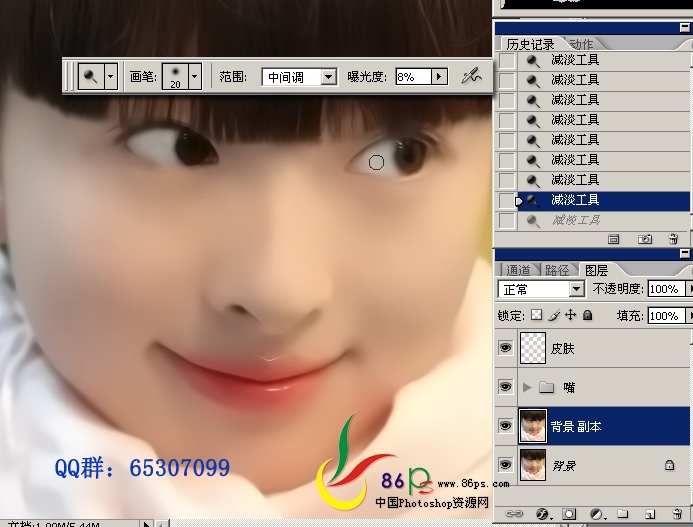Delete the current state with the history trash icon

click(673, 239)
